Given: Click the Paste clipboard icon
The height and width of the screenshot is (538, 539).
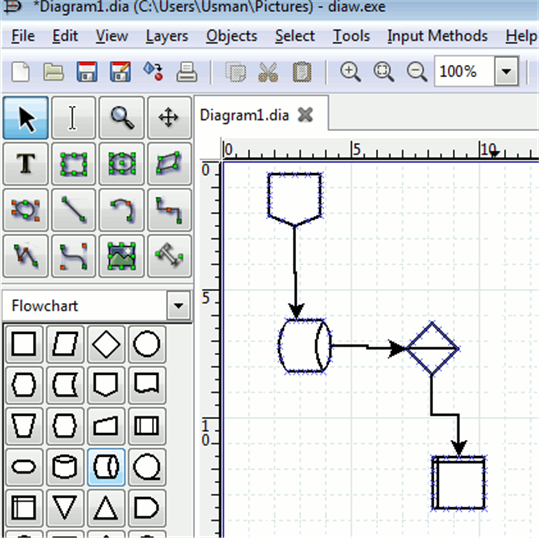Looking at the screenshot, I should (x=302, y=72).
